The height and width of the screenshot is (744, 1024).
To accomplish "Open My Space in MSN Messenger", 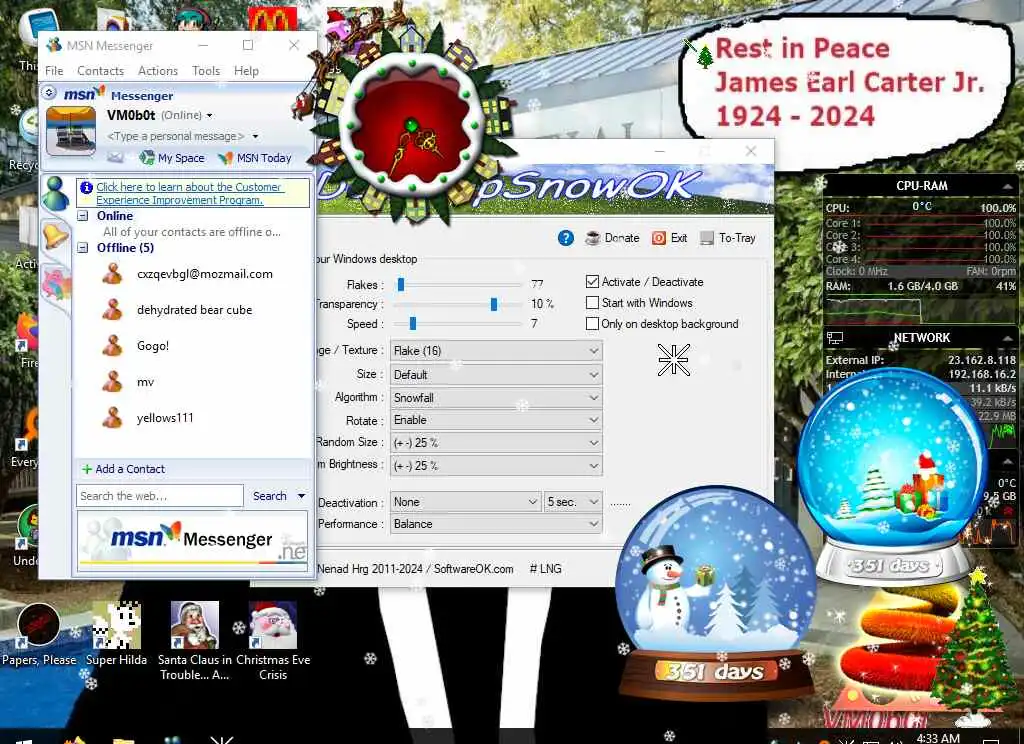I will tap(172, 157).
